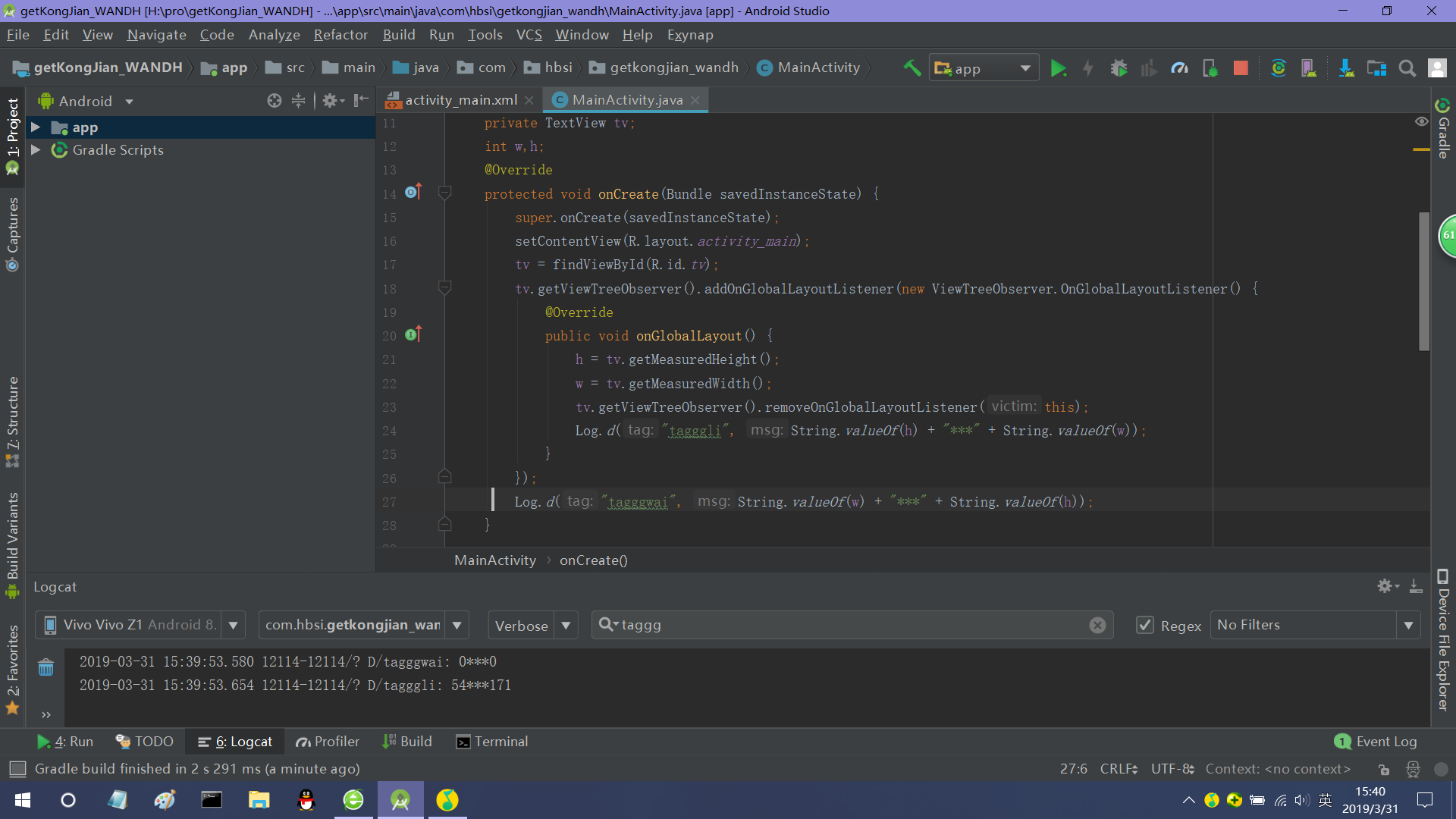
Task: Toggle code inspection eye icon in editor
Action: pos(1422,121)
